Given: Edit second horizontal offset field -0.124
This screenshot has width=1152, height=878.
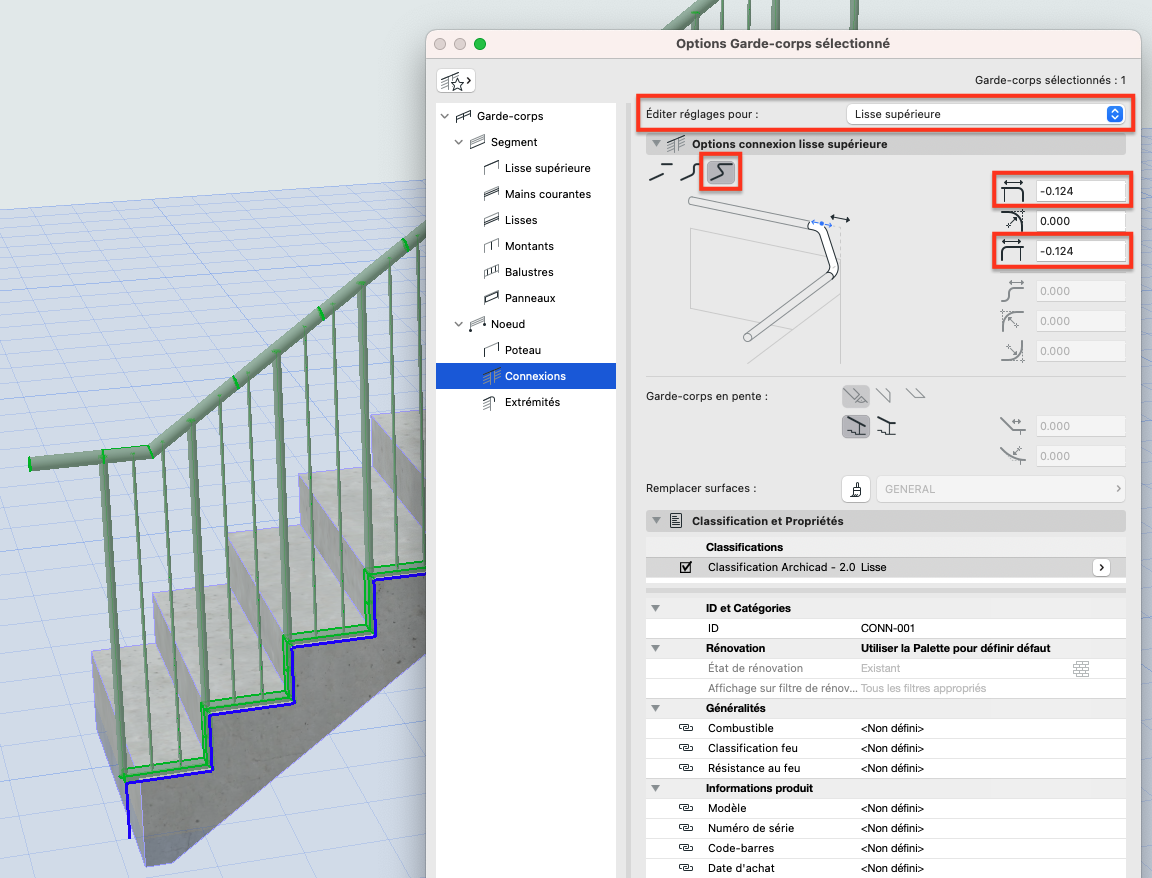Looking at the screenshot, I should click(1081, 251).
